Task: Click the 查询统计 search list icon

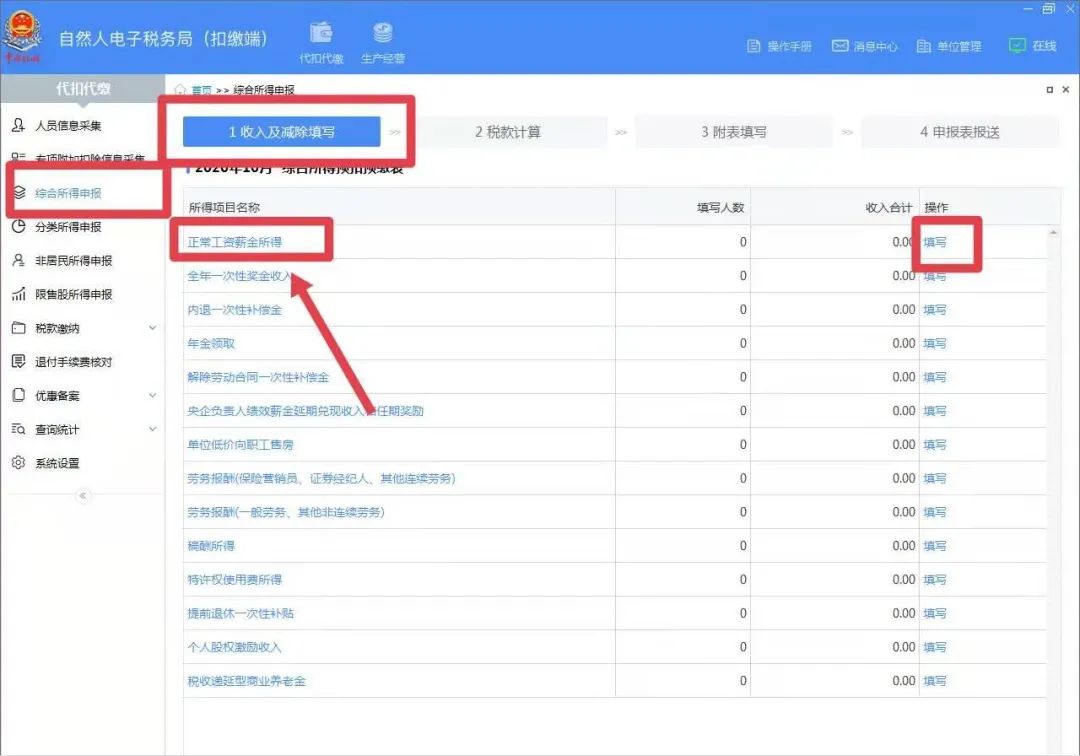Action: (x=19, y=429)
